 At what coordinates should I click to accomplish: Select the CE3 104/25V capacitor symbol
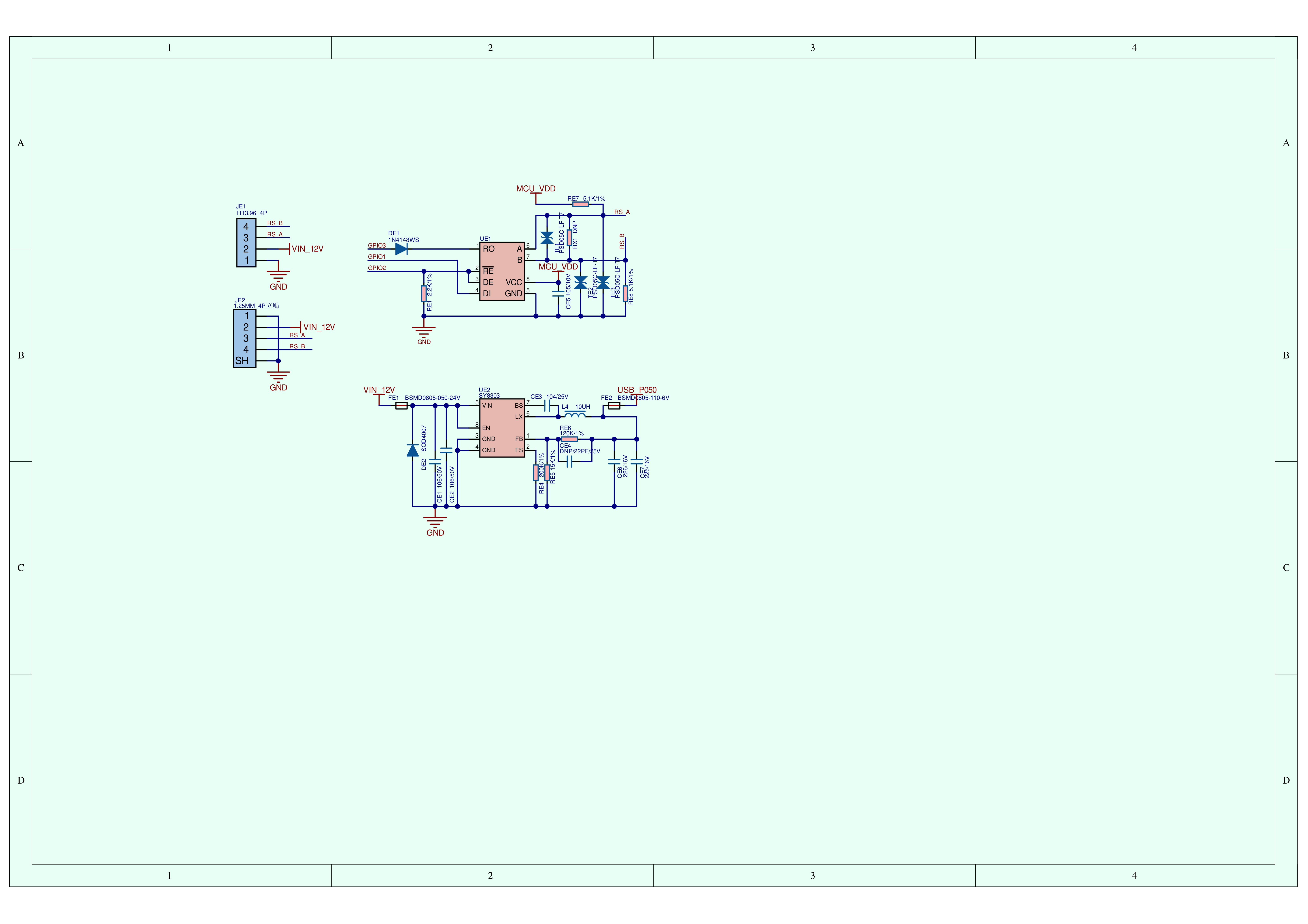coord(547,406)
